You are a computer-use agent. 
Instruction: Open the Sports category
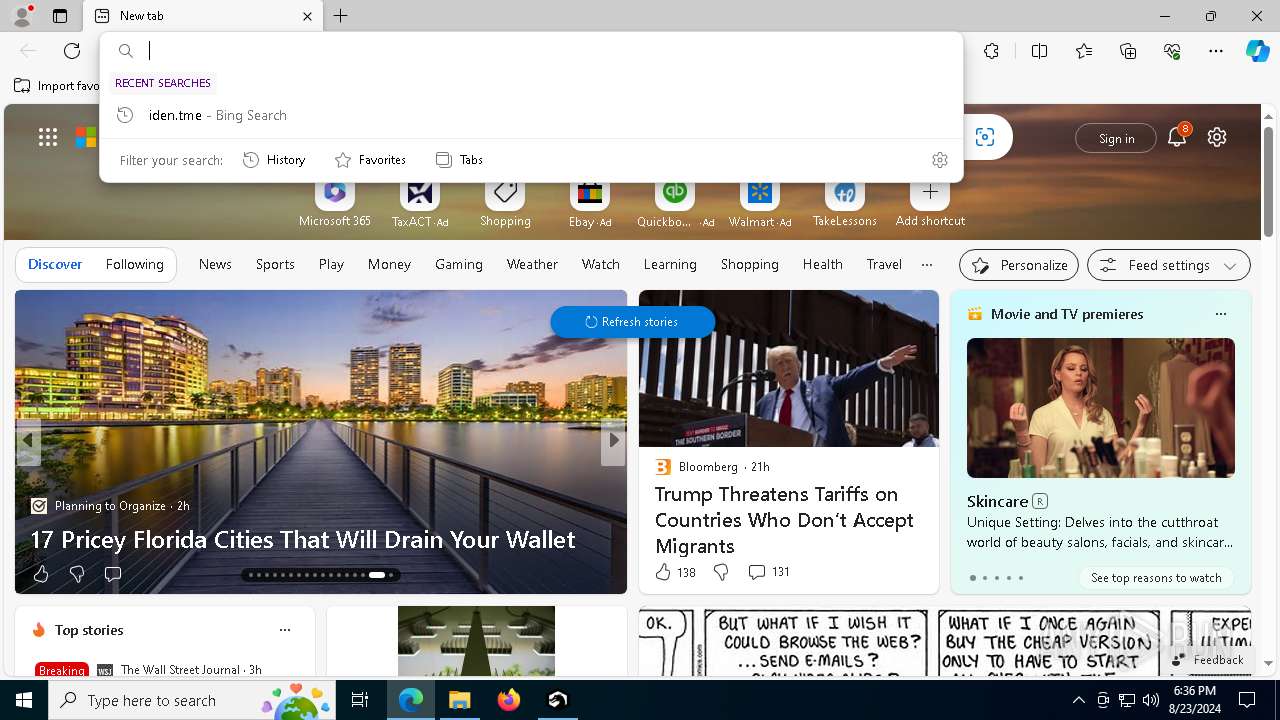point(275,264)
